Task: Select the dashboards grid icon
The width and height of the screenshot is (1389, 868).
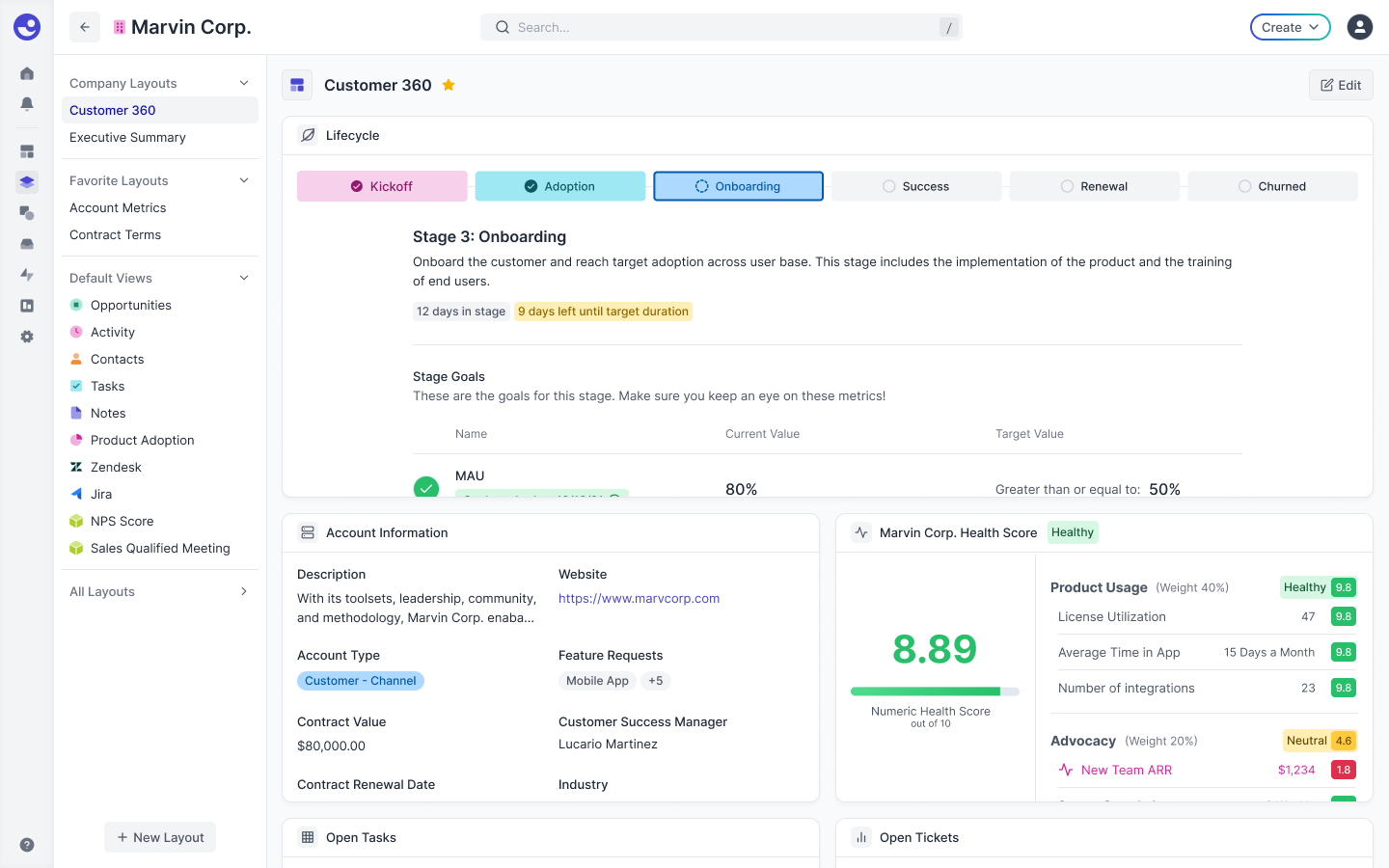Action: pyautogui.click(x=27, y=151)
